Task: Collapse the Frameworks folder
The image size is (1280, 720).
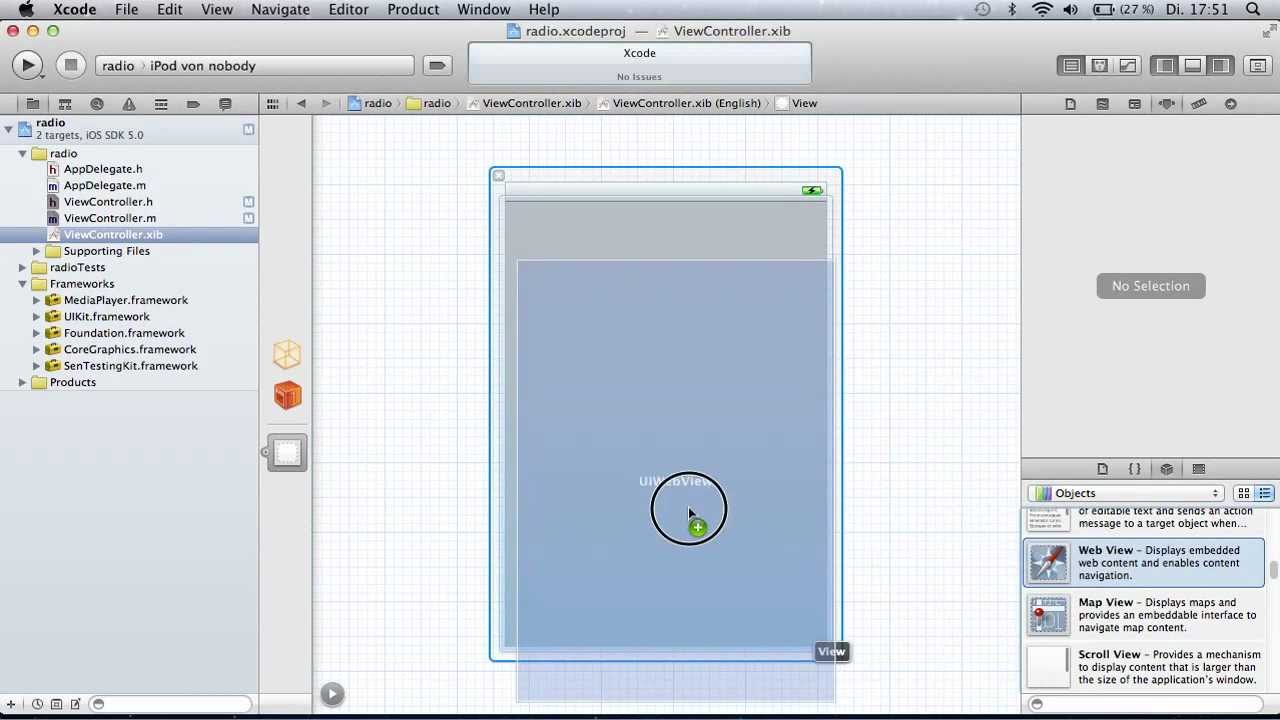Action: (x=22, y=284)
